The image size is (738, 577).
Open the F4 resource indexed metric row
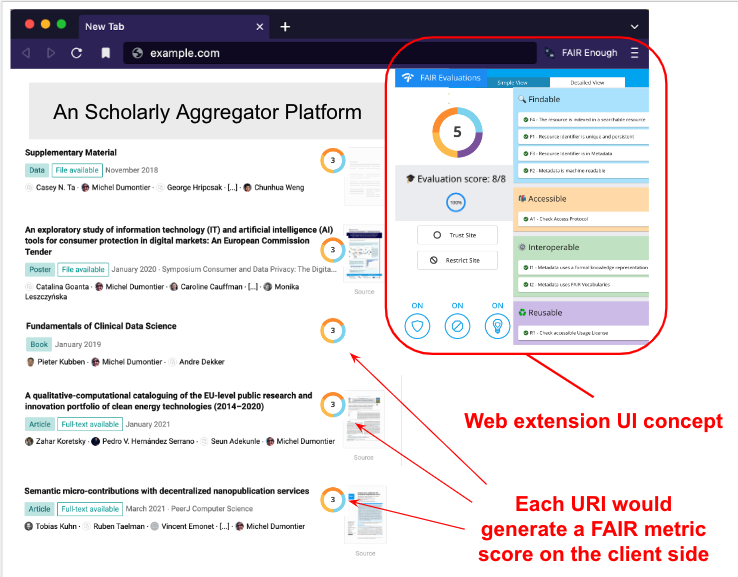[x=584, y=120]
